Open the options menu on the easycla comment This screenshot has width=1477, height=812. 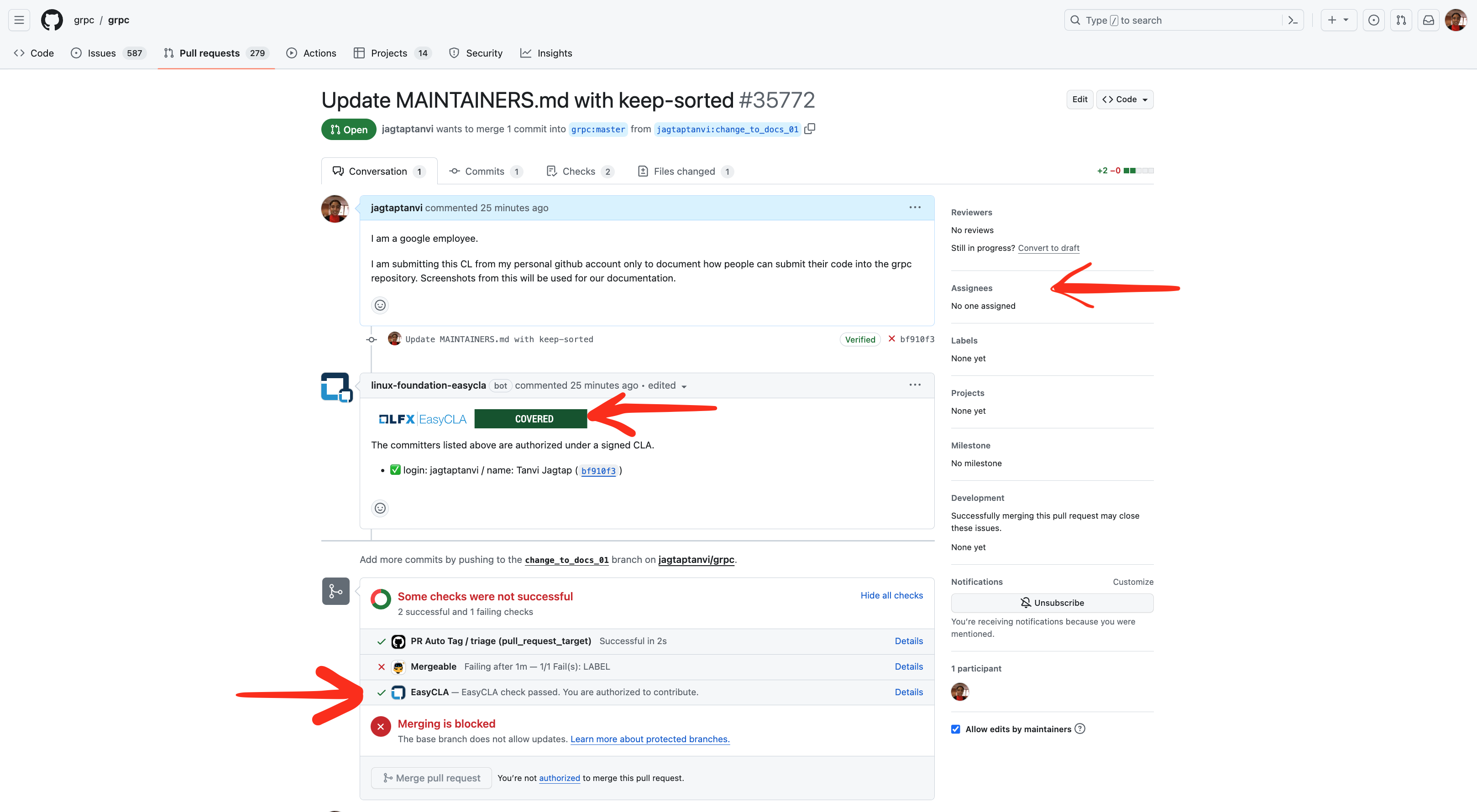[915, 385]
